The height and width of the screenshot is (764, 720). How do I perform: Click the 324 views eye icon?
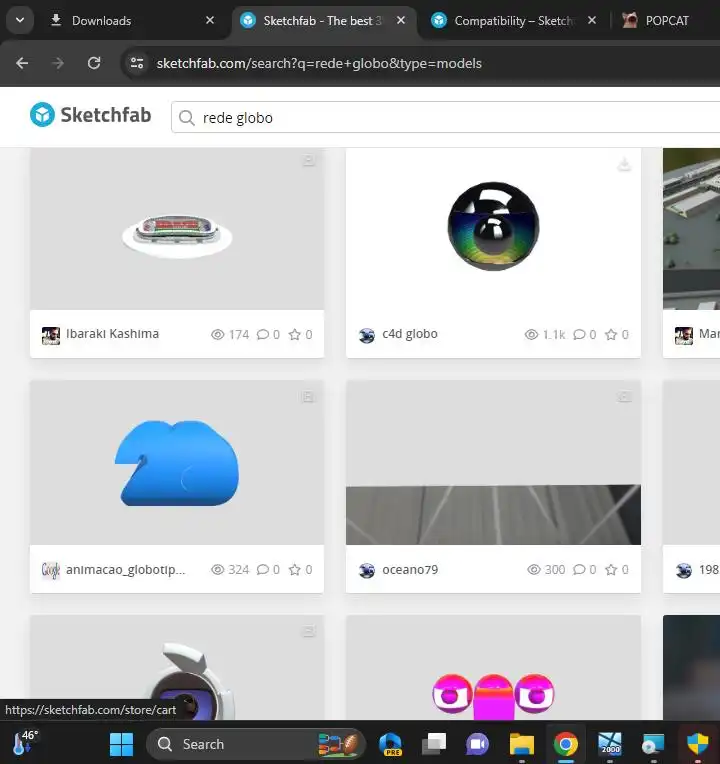point(217,570)
